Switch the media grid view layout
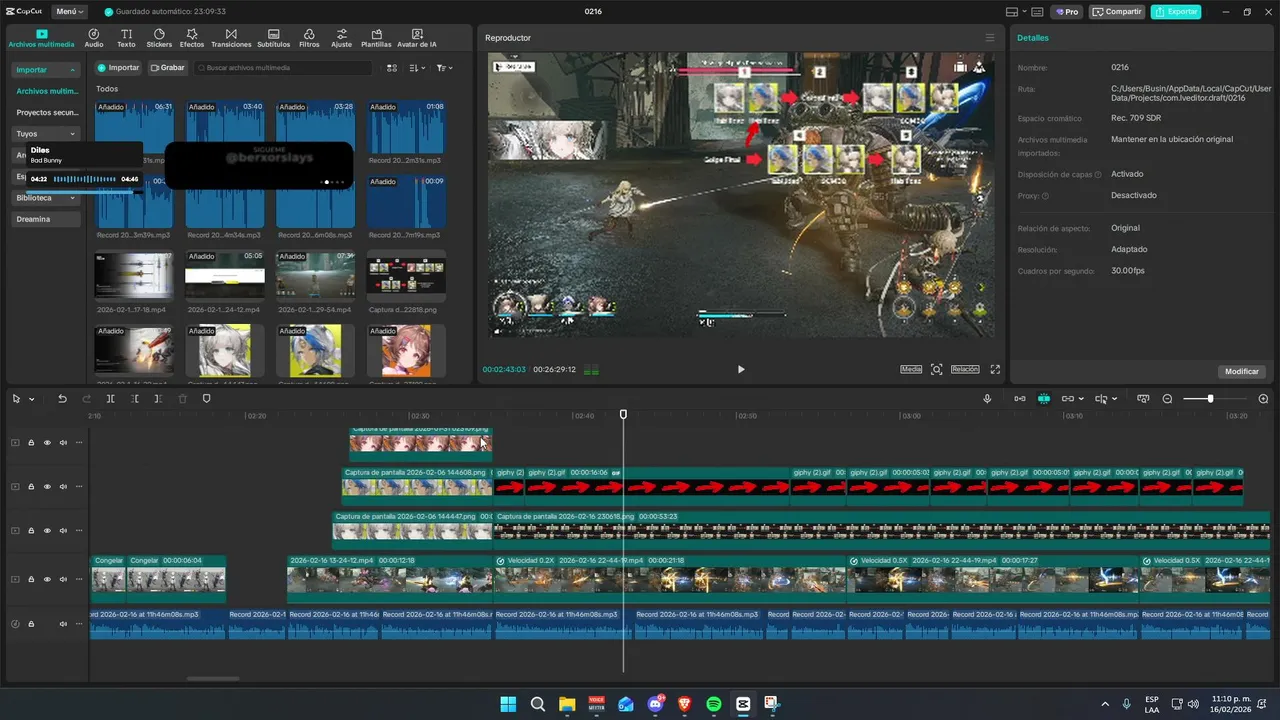Viewport: 1280px width, 720px height. (x=392, y=68)
